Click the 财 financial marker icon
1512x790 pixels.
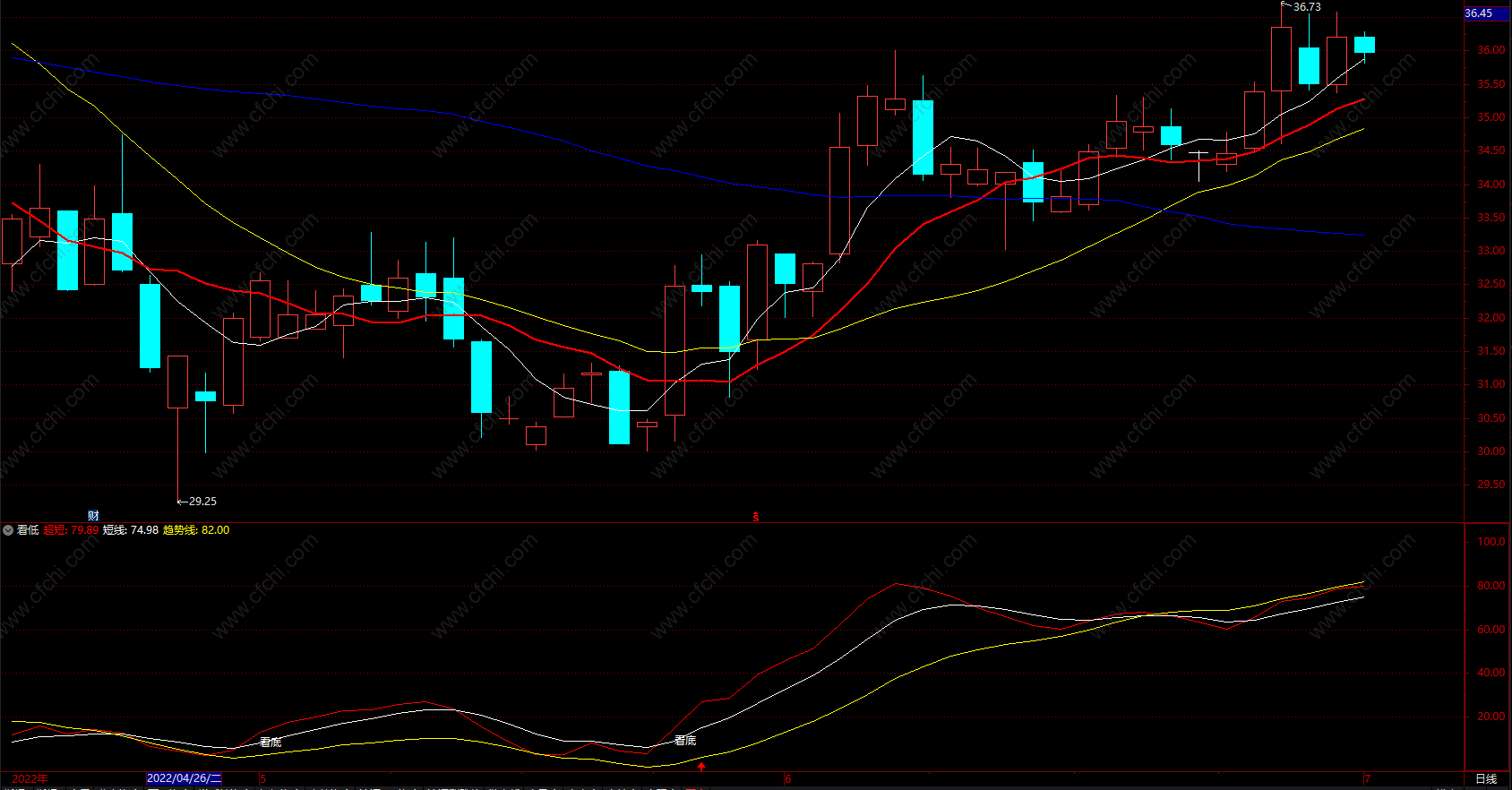pyautogui.click(x=93, y=516)
